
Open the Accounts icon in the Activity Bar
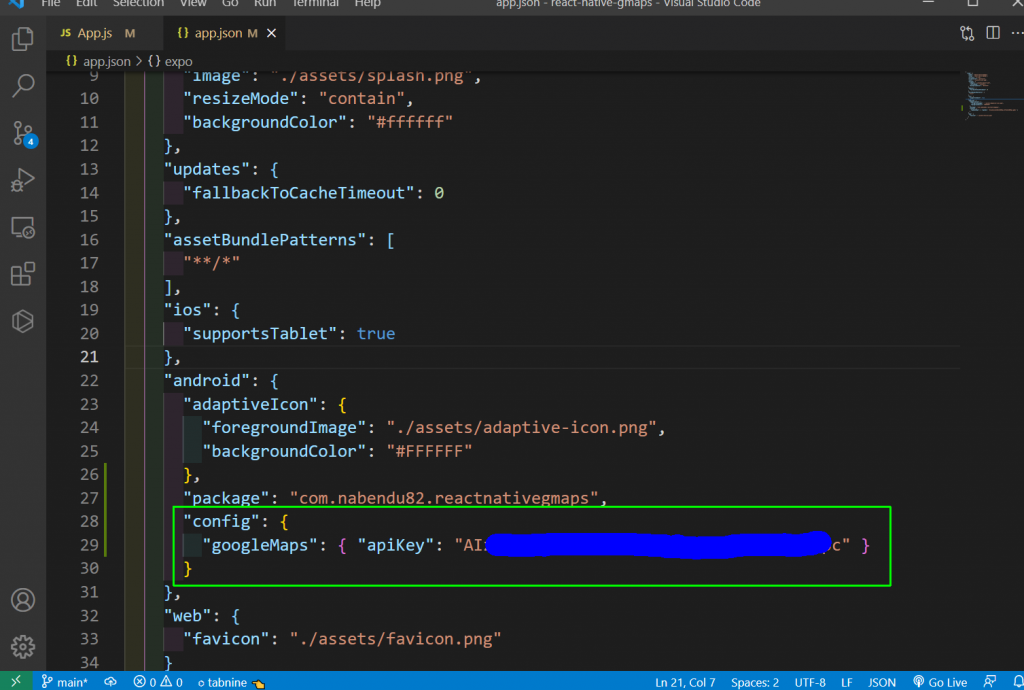pyautogui.click(x=22, y=599)
